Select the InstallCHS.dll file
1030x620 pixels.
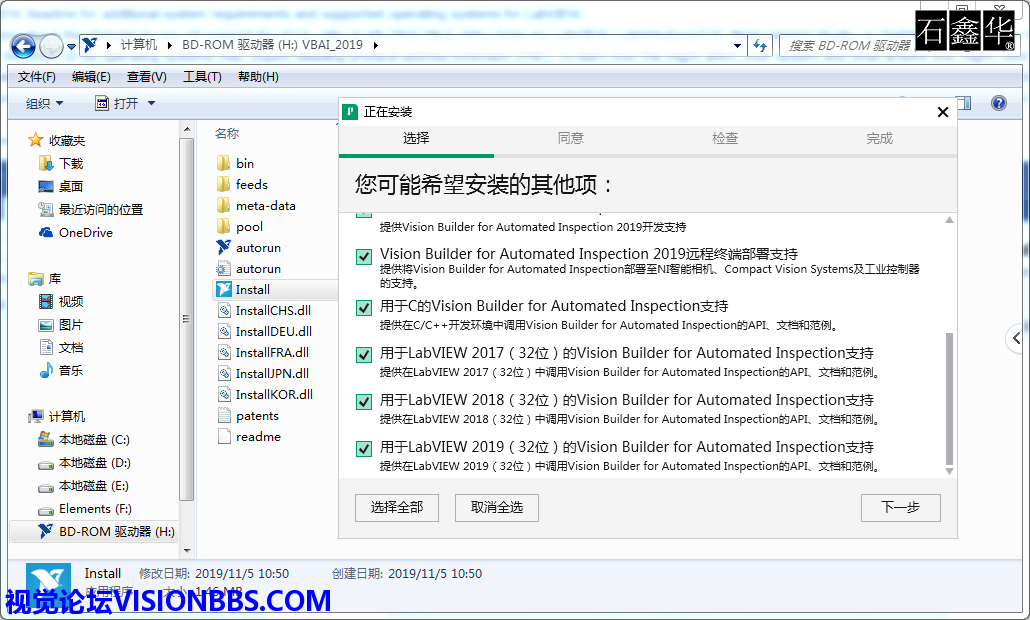[264, 311]
